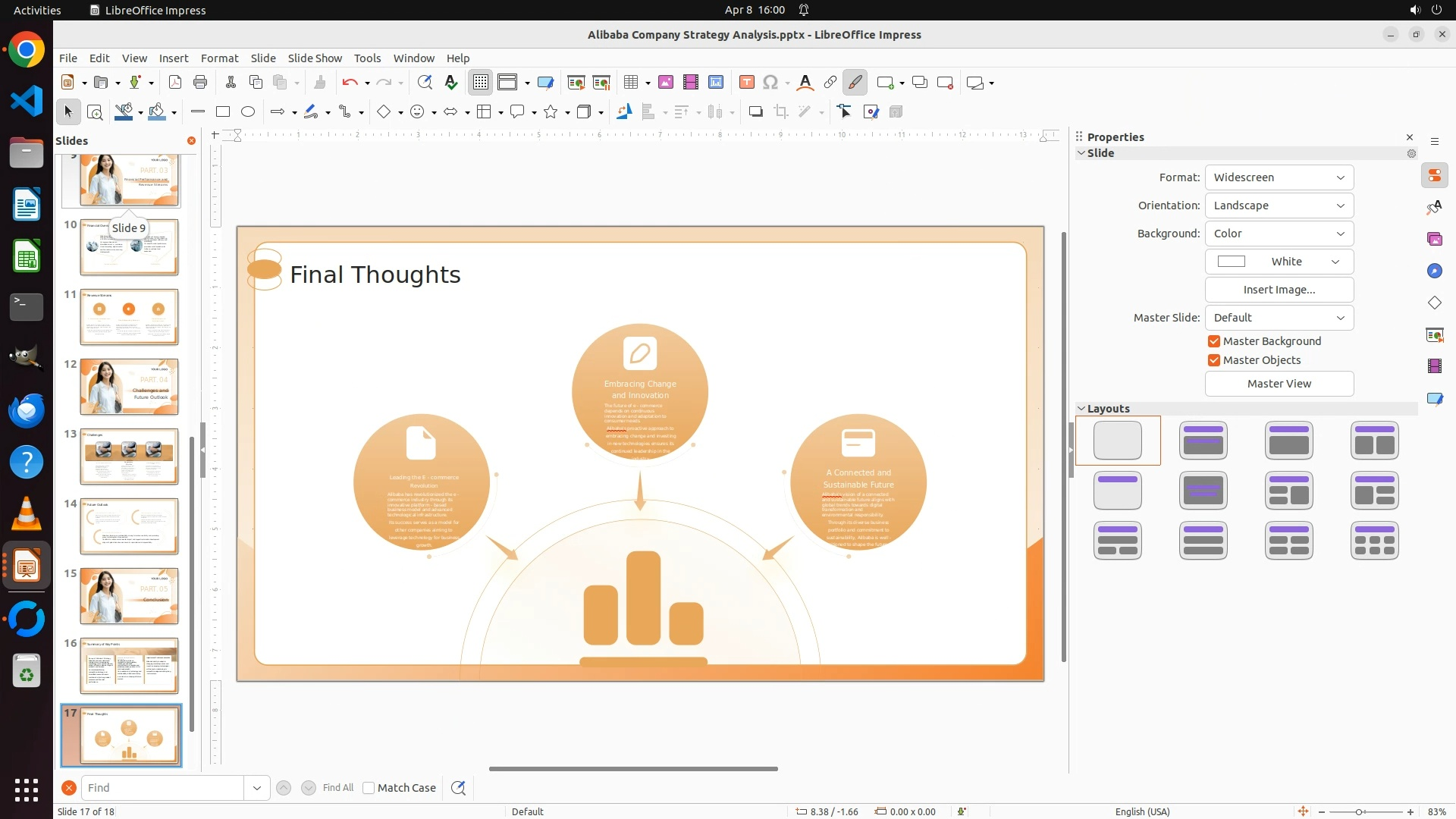
Task: Enable the Match Case checkbox
Action: point(369,788)
